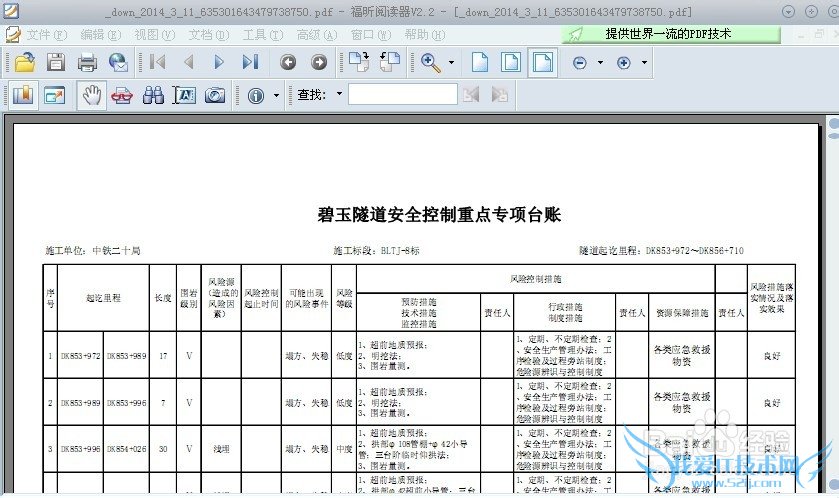Open a file with the folder icon
Viewport: 839px width, 498px height.
pyautogui.click(x=25, y=62)
